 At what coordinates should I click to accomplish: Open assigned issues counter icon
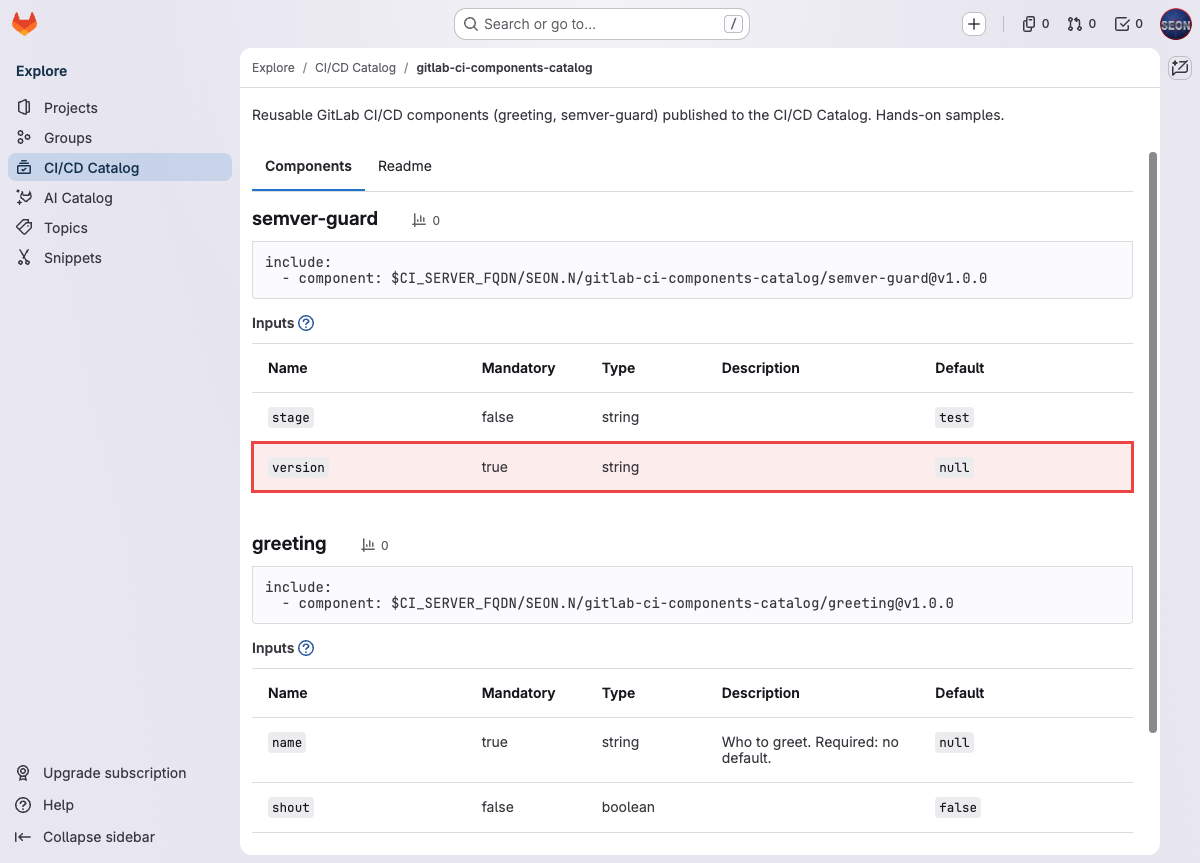click(1028, 24)
